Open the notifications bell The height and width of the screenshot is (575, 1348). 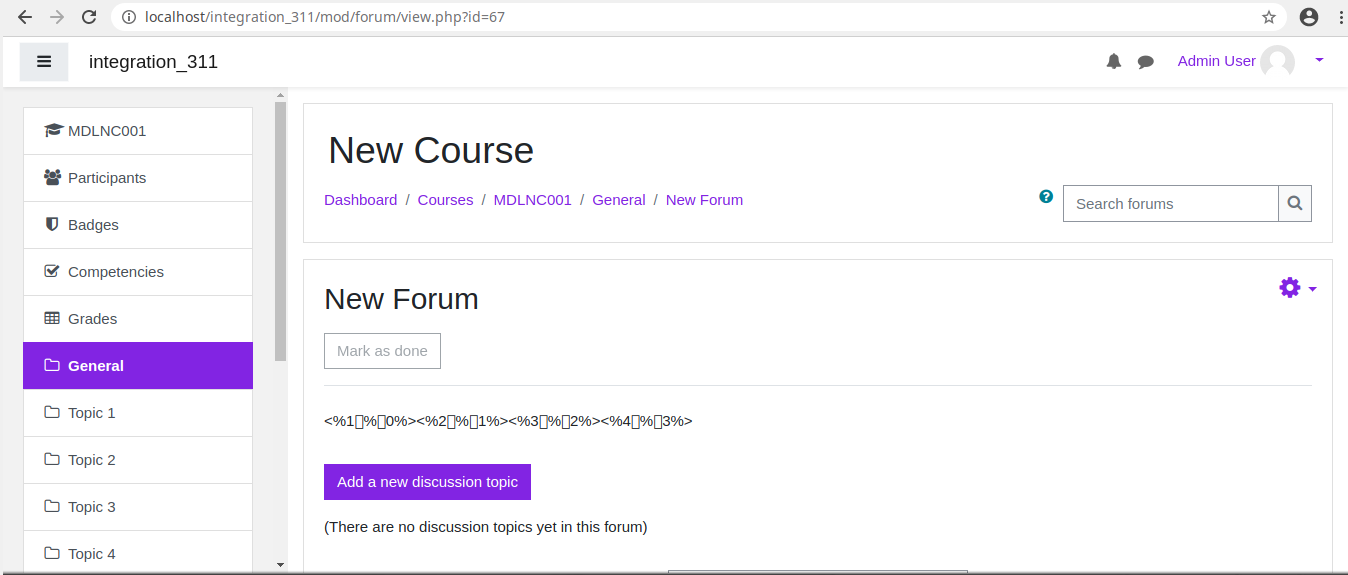1114,62
